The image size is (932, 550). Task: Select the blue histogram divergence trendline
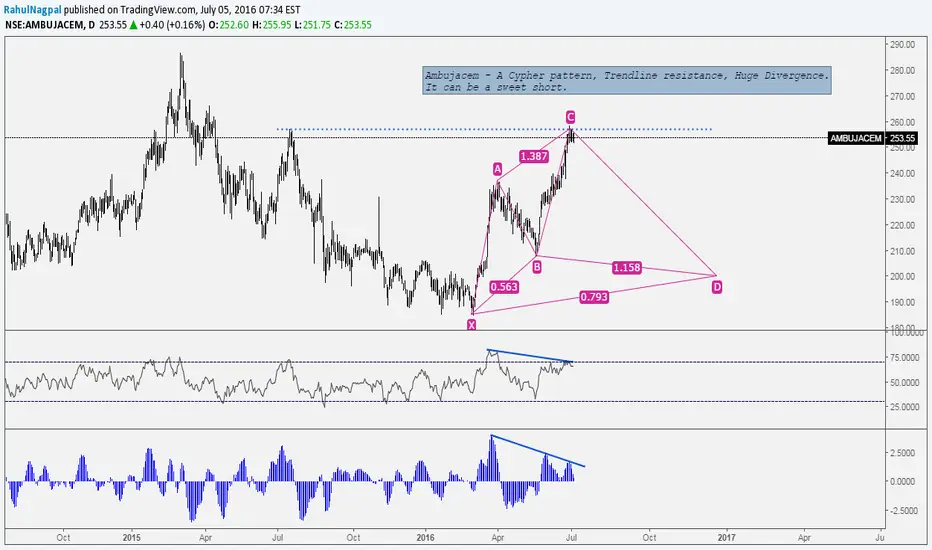[538, 451]
